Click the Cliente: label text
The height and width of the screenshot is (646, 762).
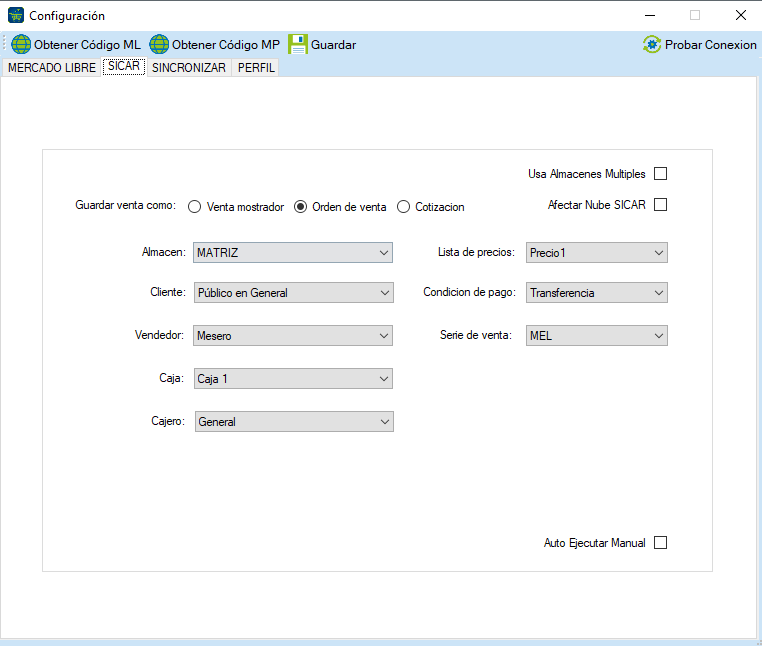click(168, 292)
